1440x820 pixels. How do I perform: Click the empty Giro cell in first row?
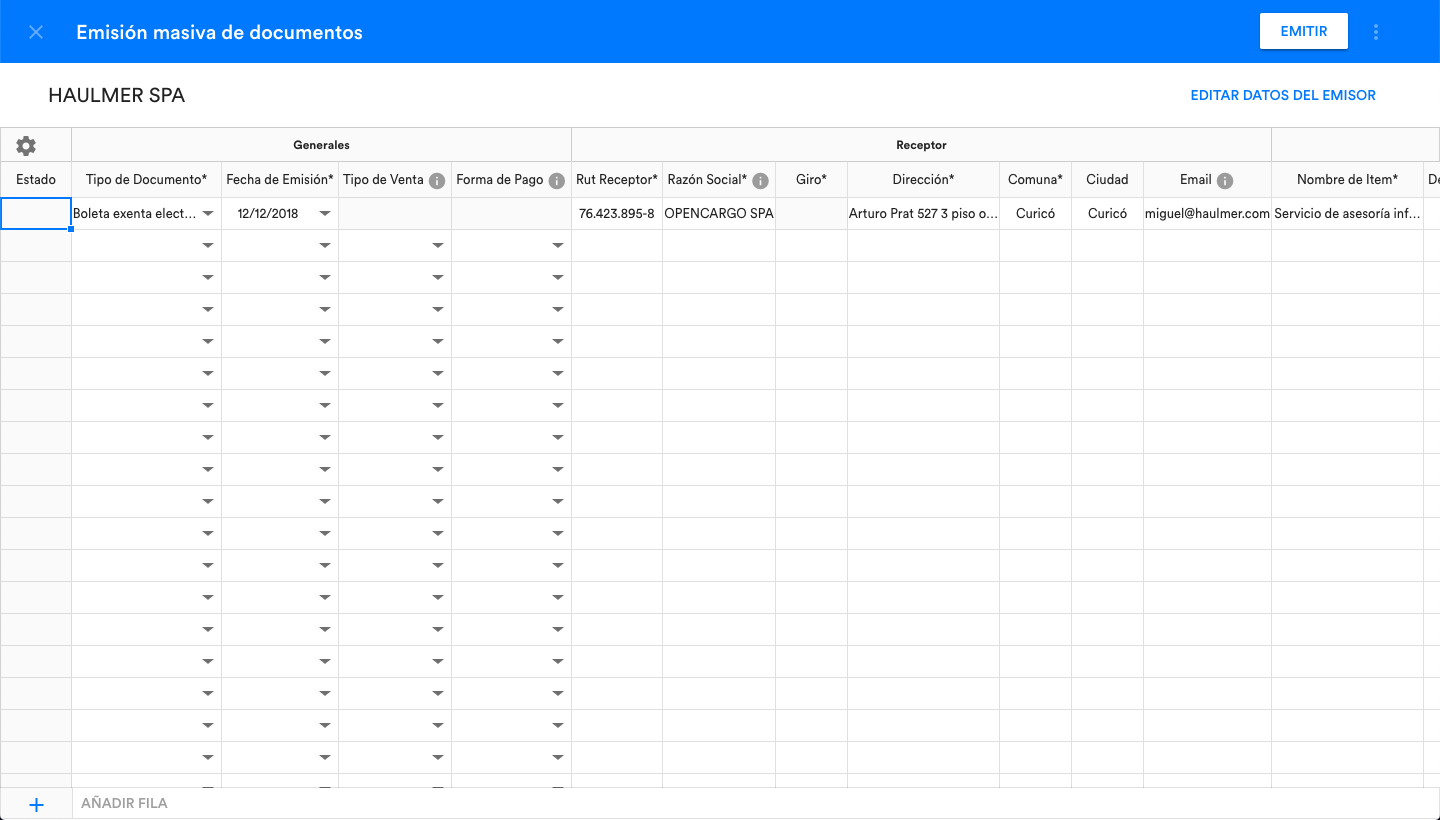pyautogui.click(x=811, y=214)
